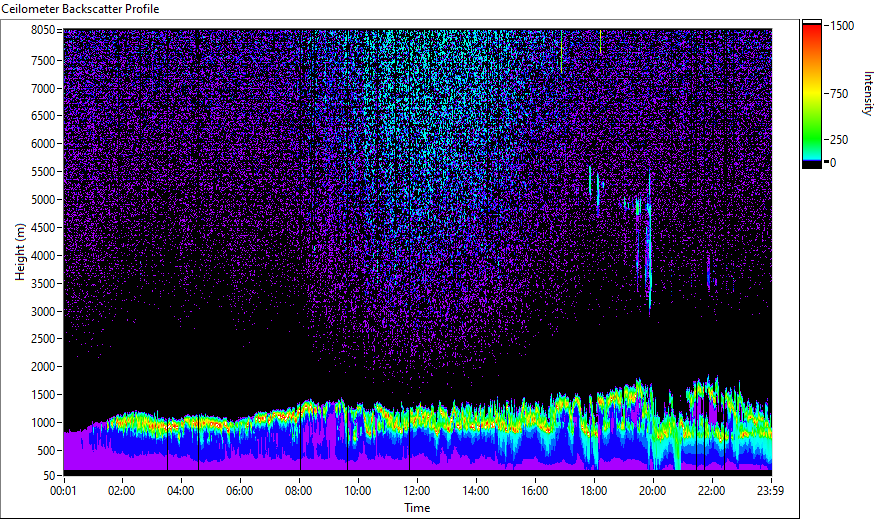Click the 7000 height tick label

point(43,88)
